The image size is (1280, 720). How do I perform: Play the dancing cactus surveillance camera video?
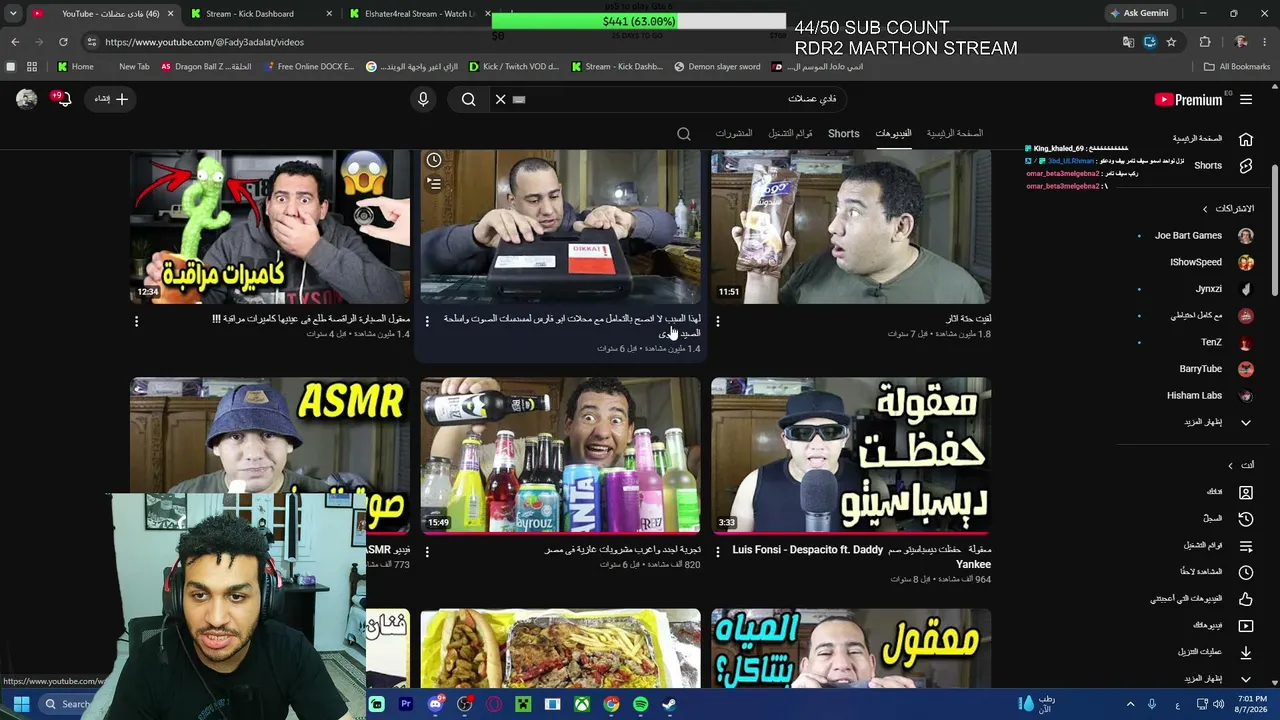(270, 226)
